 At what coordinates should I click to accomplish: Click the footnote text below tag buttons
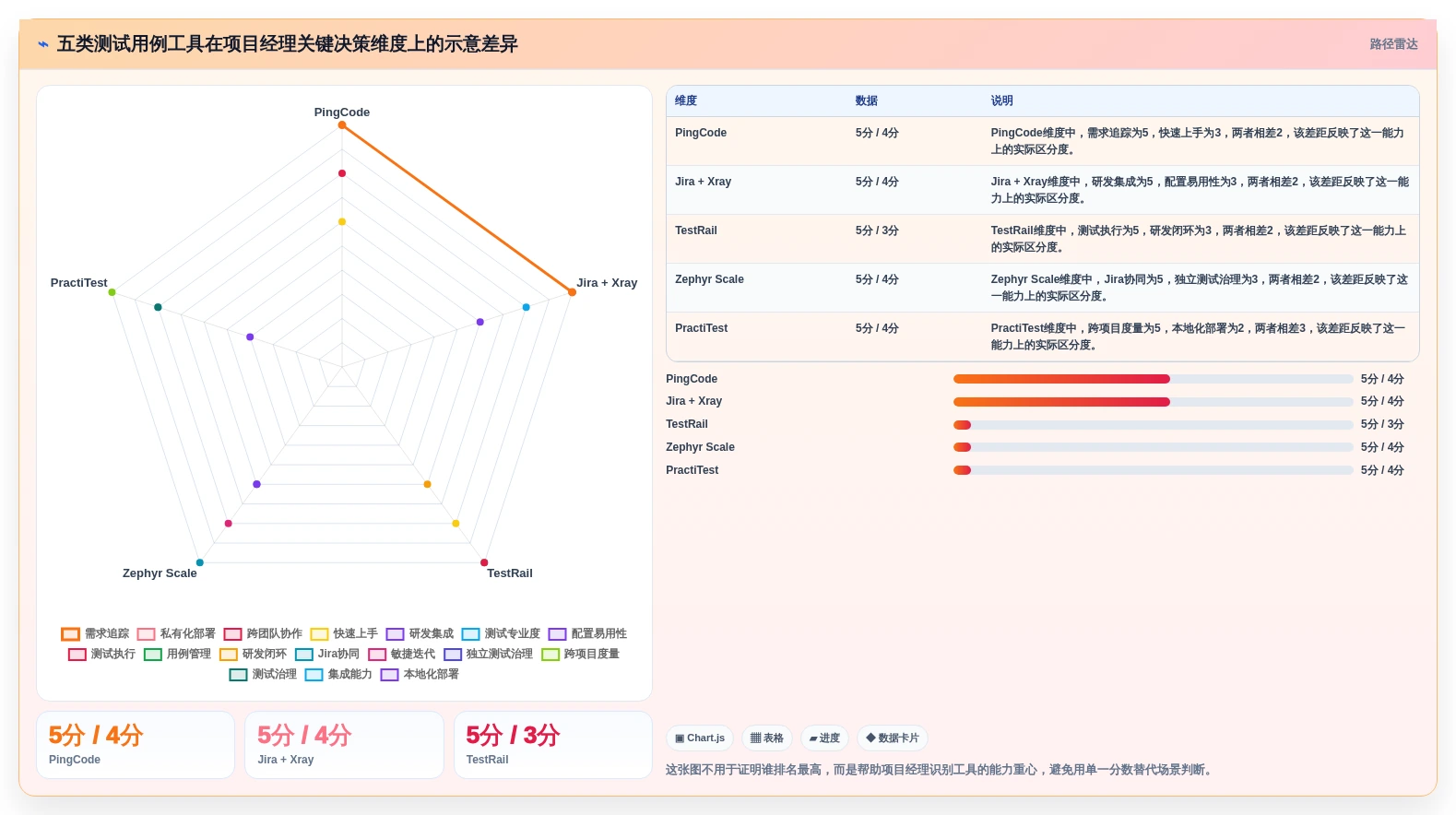point(941,770)
